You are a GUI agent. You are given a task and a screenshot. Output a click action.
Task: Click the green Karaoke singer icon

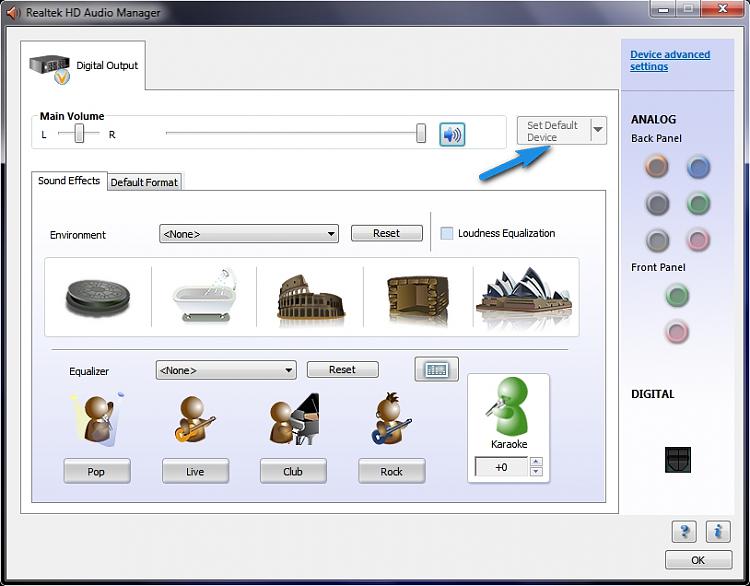[508, 406]
